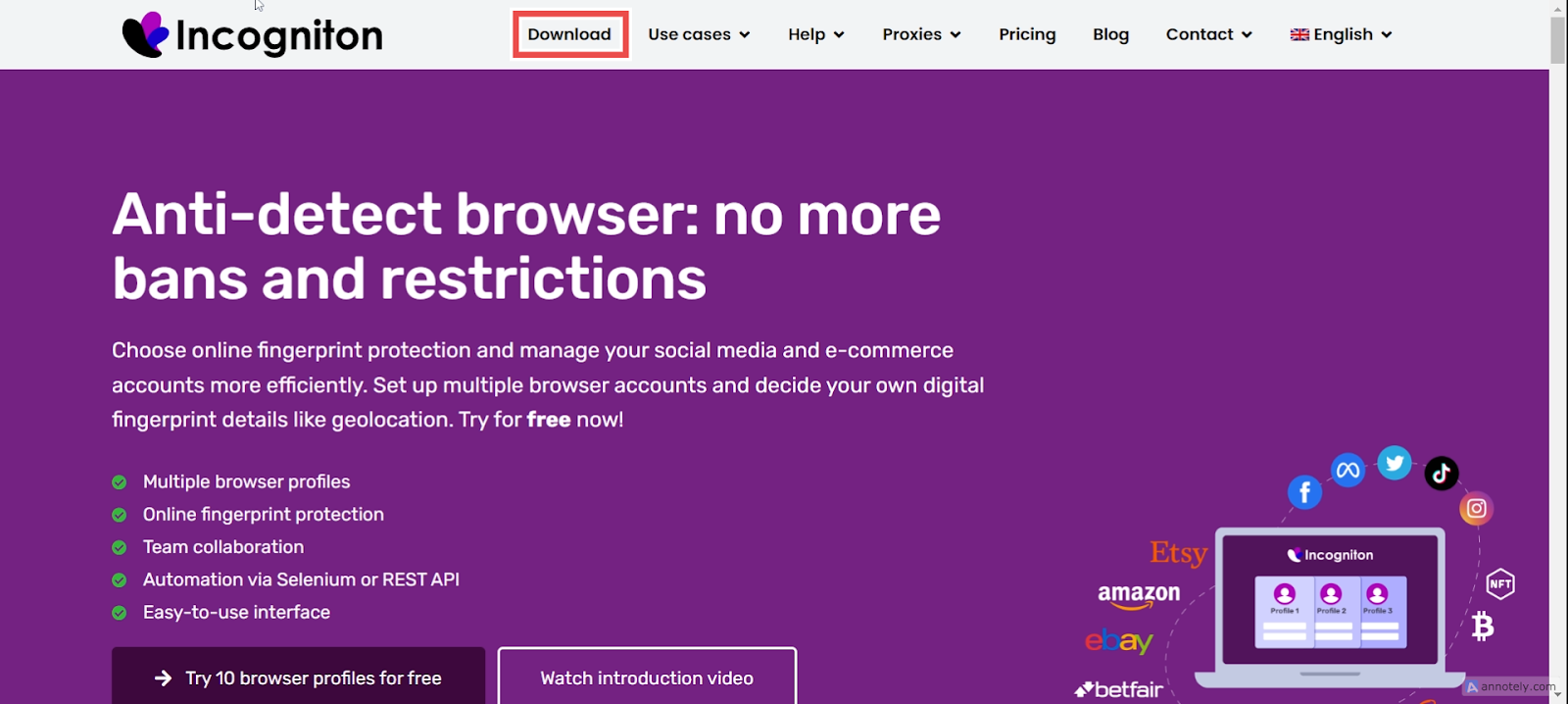Open the Download page from the navbar
This screenshot has height=704, width=1568.
pyautogui.click(x=569, y=34)
